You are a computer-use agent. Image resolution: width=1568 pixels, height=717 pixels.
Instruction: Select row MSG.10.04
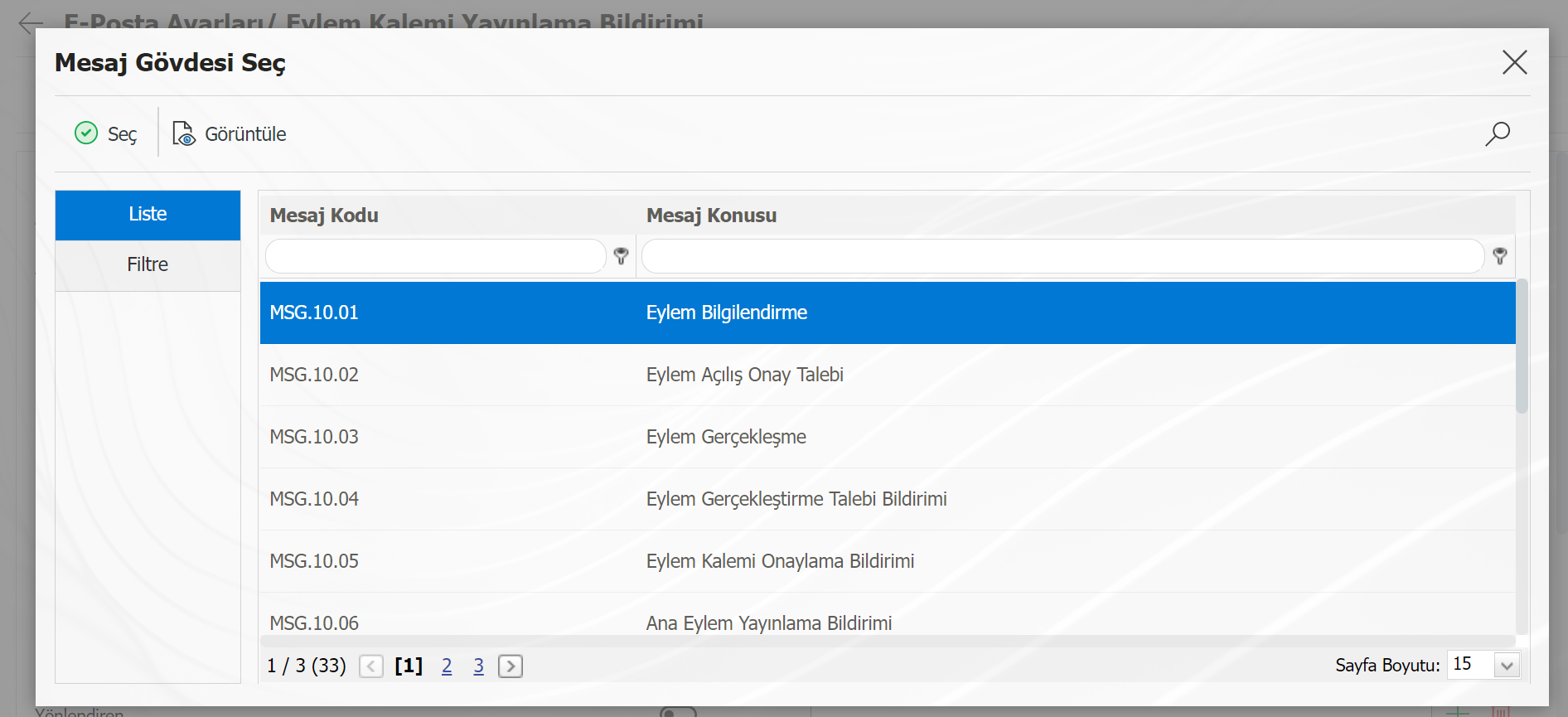coord(888,499)
